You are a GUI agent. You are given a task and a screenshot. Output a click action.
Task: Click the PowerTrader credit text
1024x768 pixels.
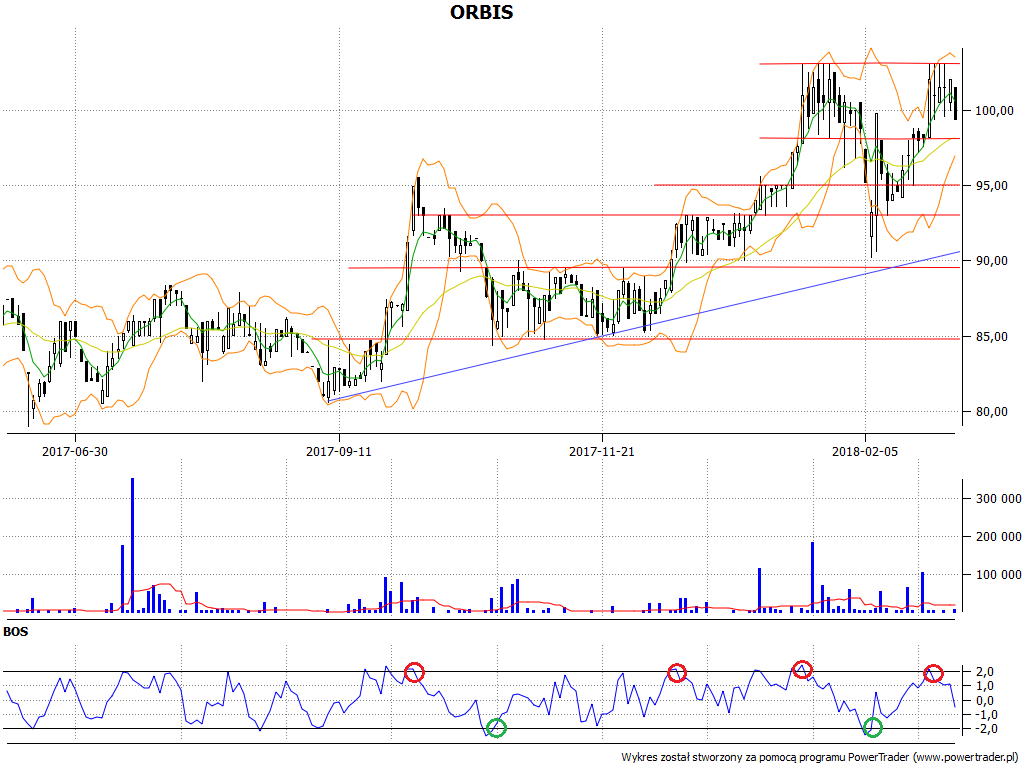[821, 758]
